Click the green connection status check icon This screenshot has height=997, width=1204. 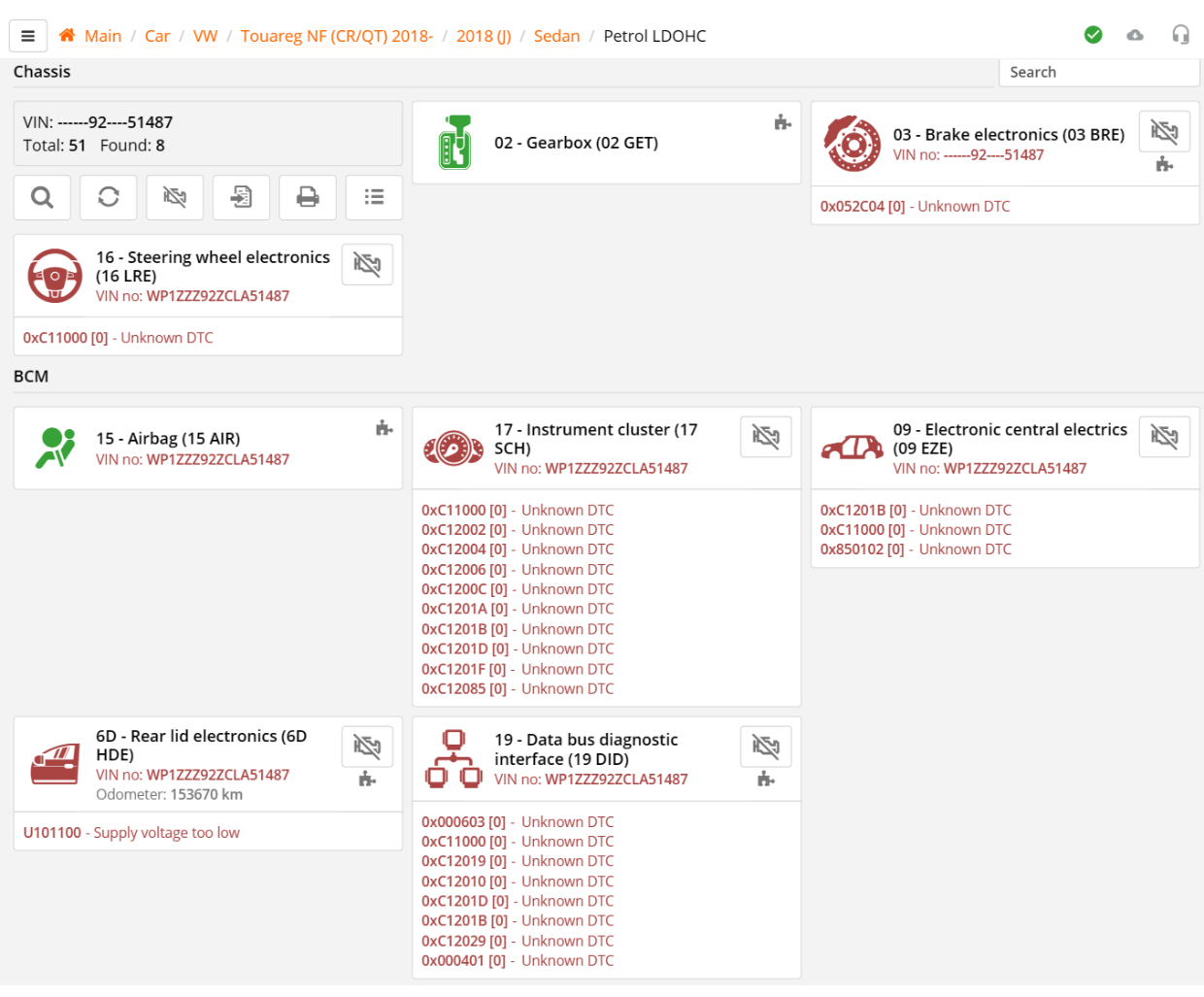click(x=1093, y=35)
